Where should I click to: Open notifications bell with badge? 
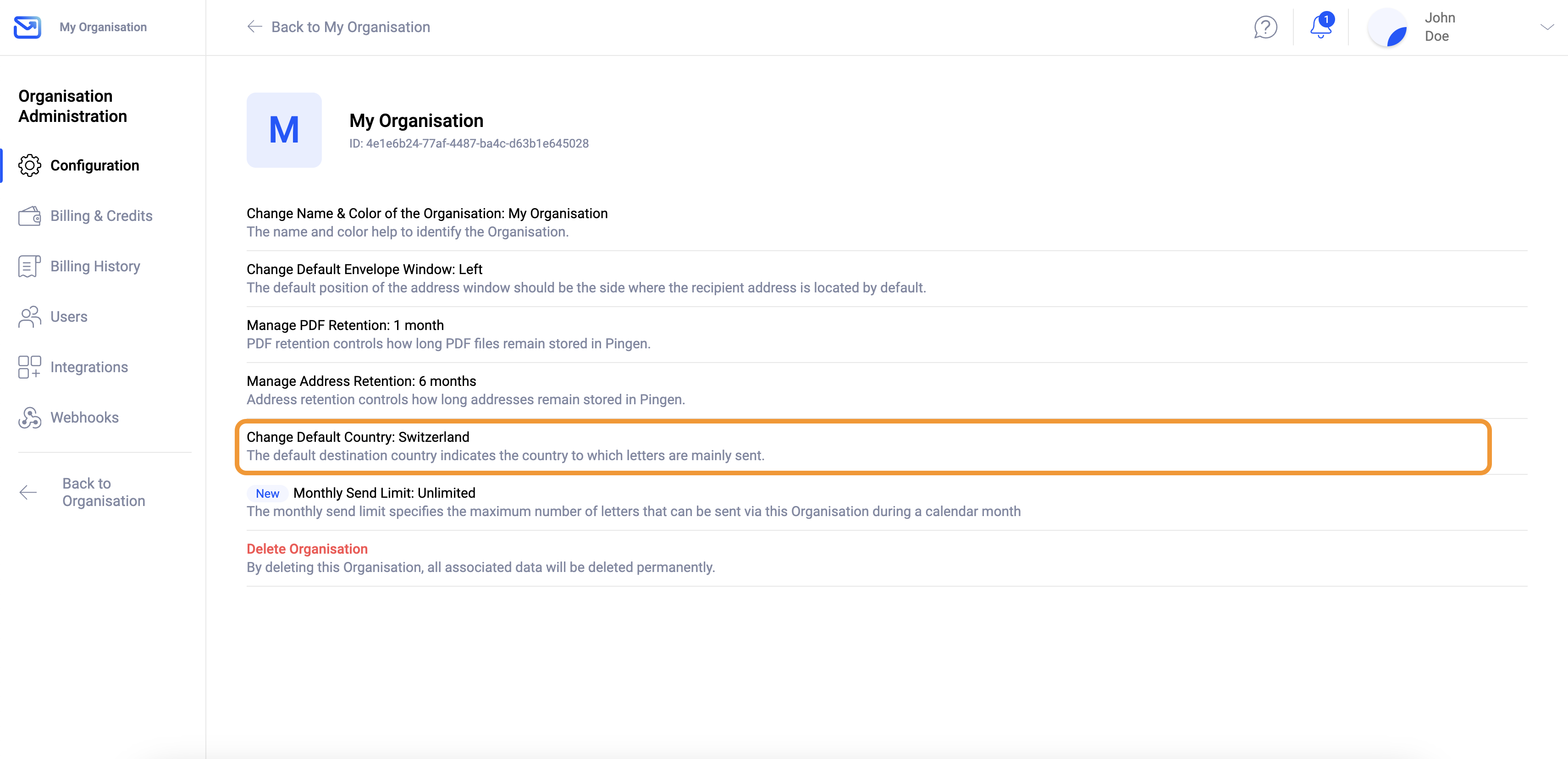1321,26
